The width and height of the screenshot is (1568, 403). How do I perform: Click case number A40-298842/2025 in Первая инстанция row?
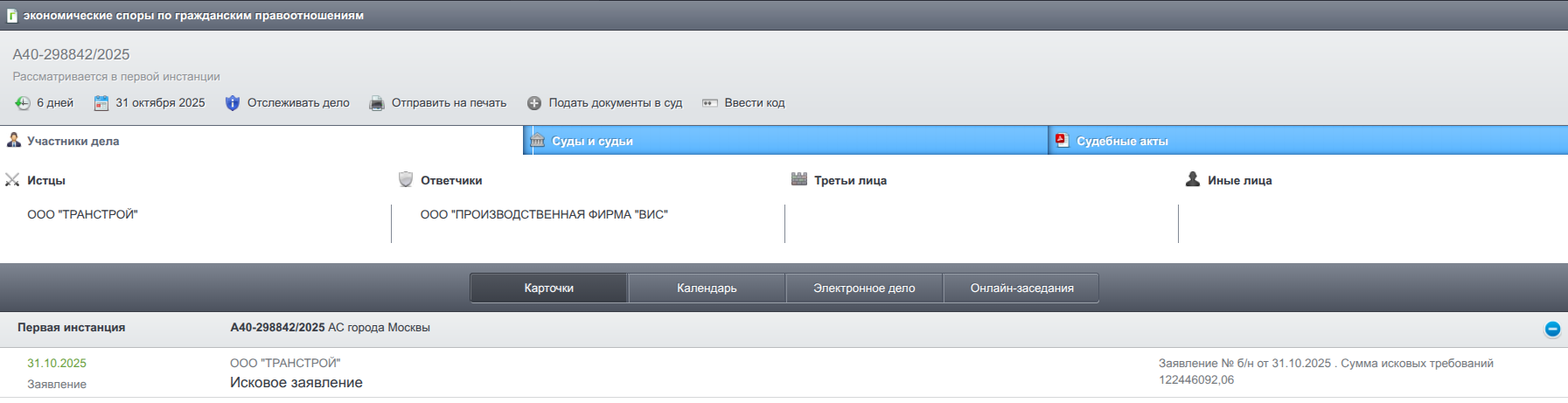pyautogui.click(x=277, y=328)
